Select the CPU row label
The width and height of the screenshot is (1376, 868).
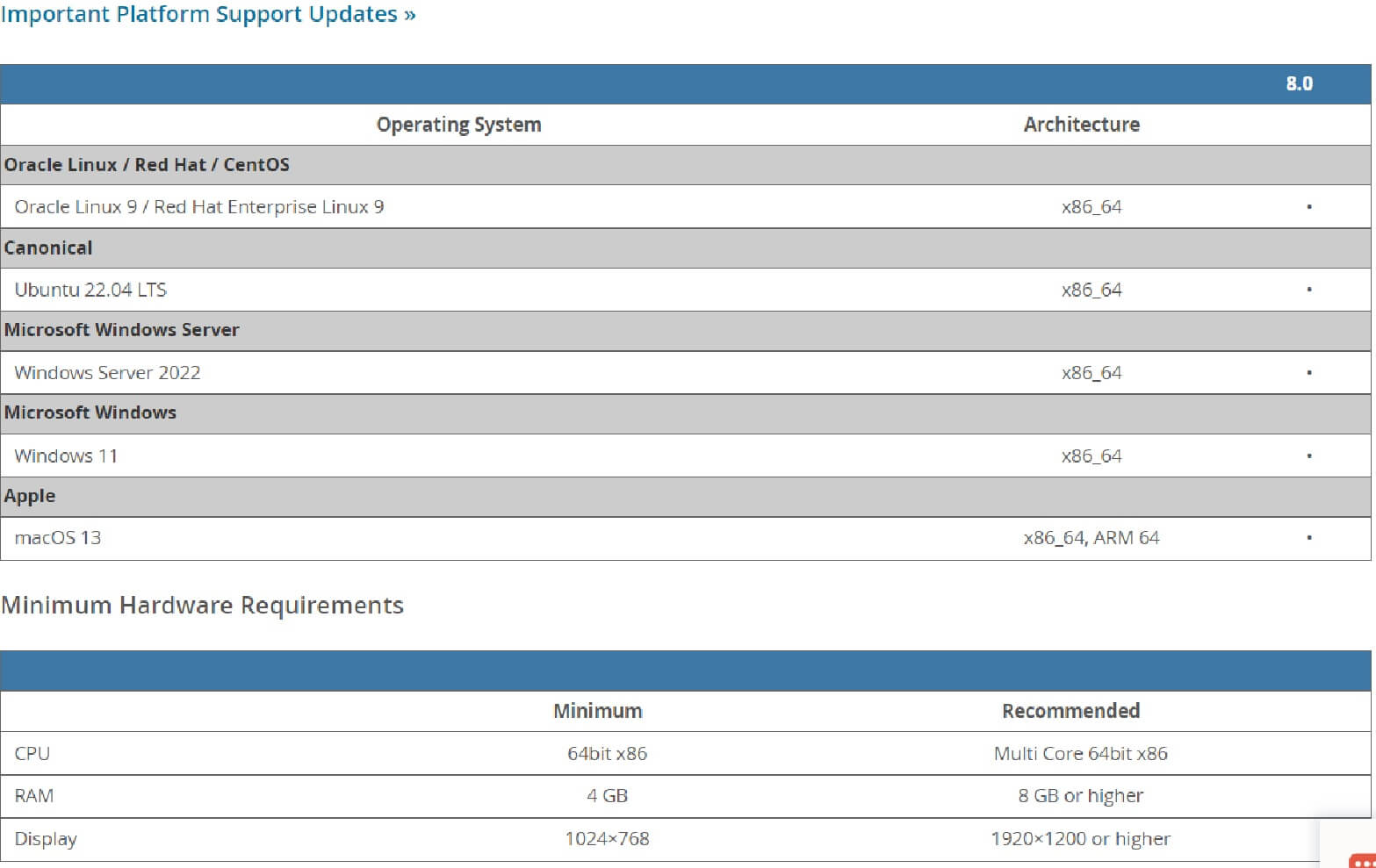[x=32, y=754]
